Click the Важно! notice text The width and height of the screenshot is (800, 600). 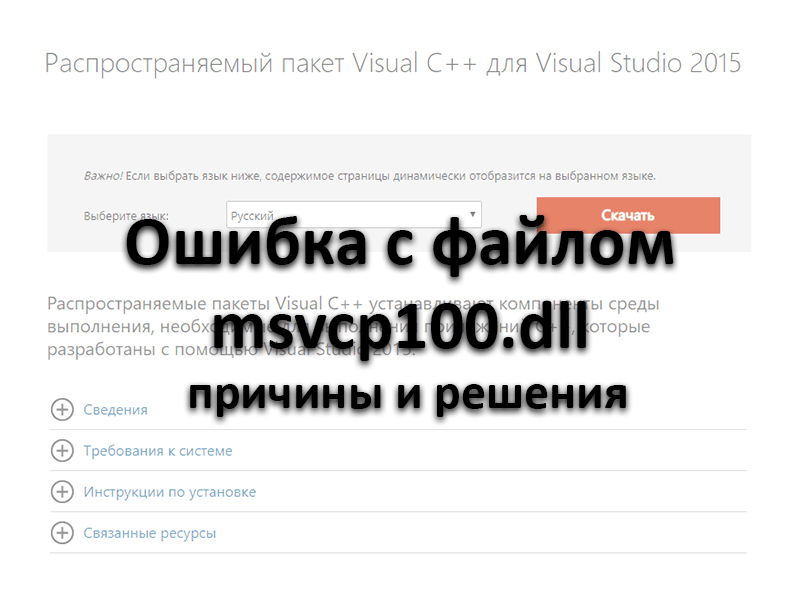click(369, 176)
